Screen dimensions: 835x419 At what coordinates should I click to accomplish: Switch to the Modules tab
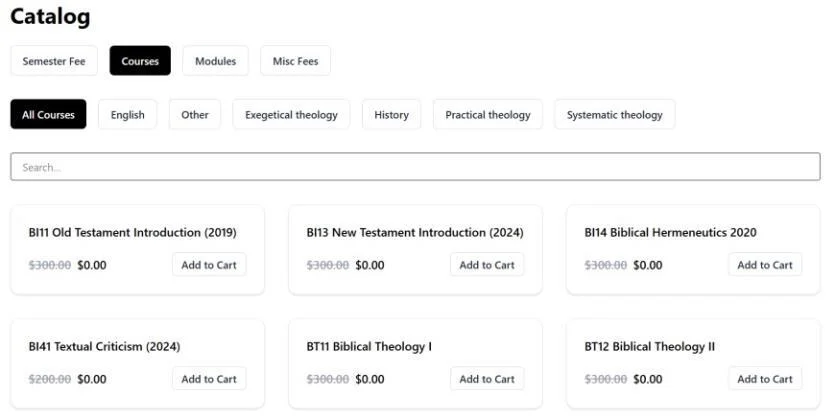[x=215, y=61]
